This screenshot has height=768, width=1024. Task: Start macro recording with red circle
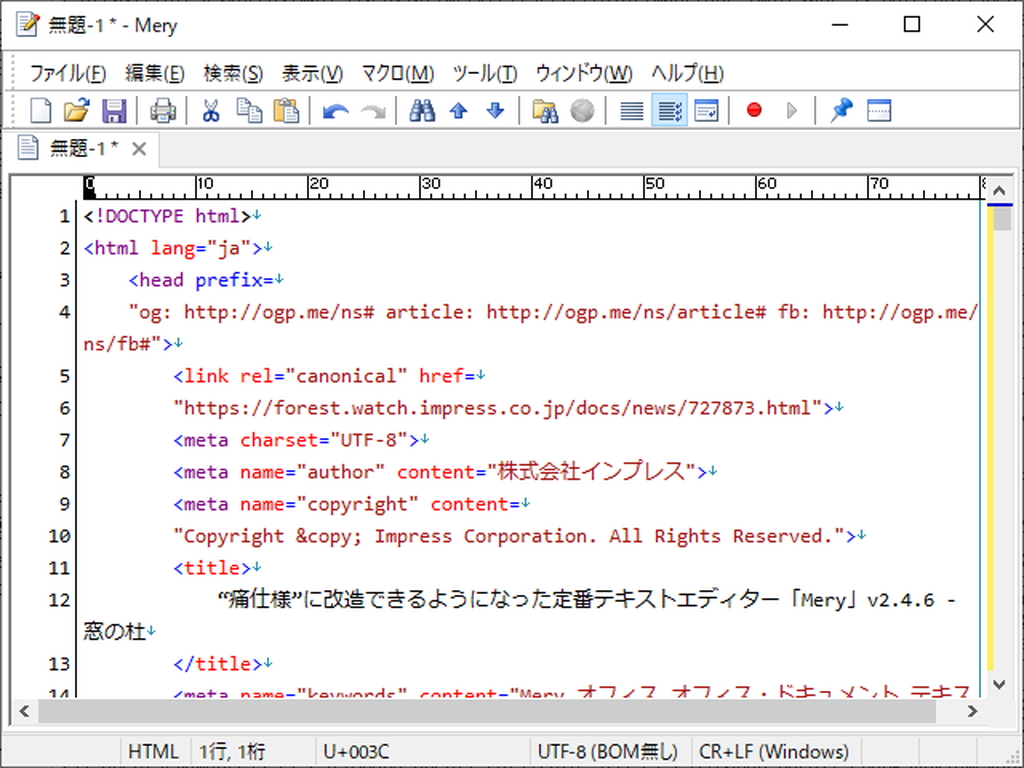(754, 110)
